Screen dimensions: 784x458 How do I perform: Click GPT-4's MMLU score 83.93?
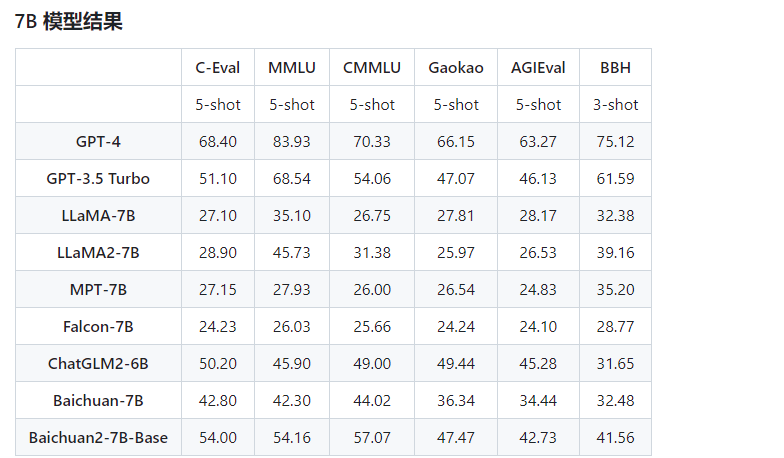pyautogui.click(x=291, y=141)
